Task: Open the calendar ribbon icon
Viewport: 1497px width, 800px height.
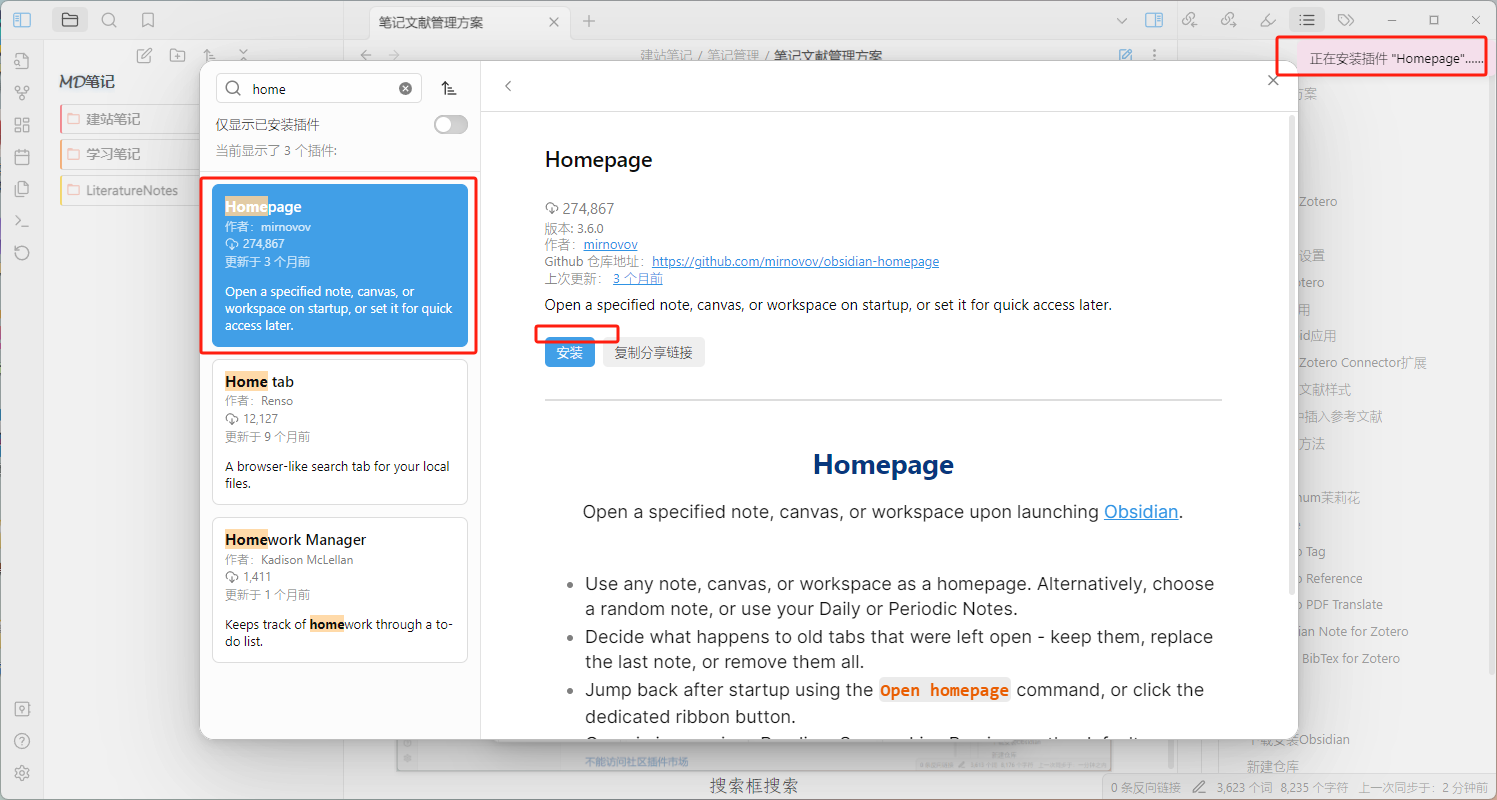Action: [22, 157]
